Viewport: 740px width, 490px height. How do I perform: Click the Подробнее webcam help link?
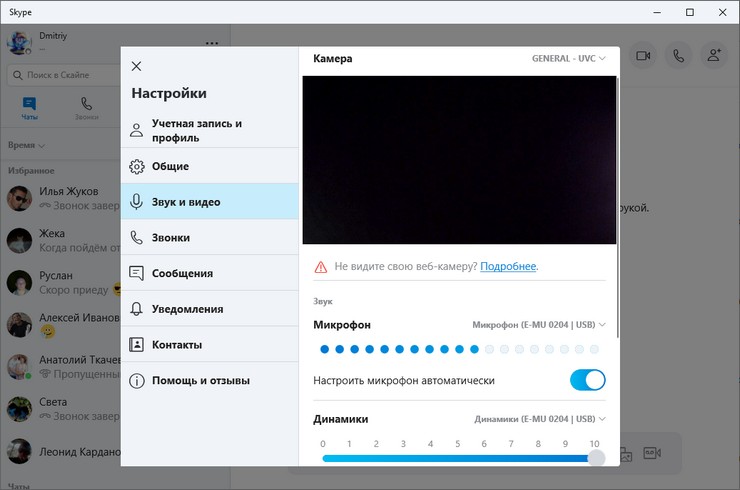pos(508,267)
